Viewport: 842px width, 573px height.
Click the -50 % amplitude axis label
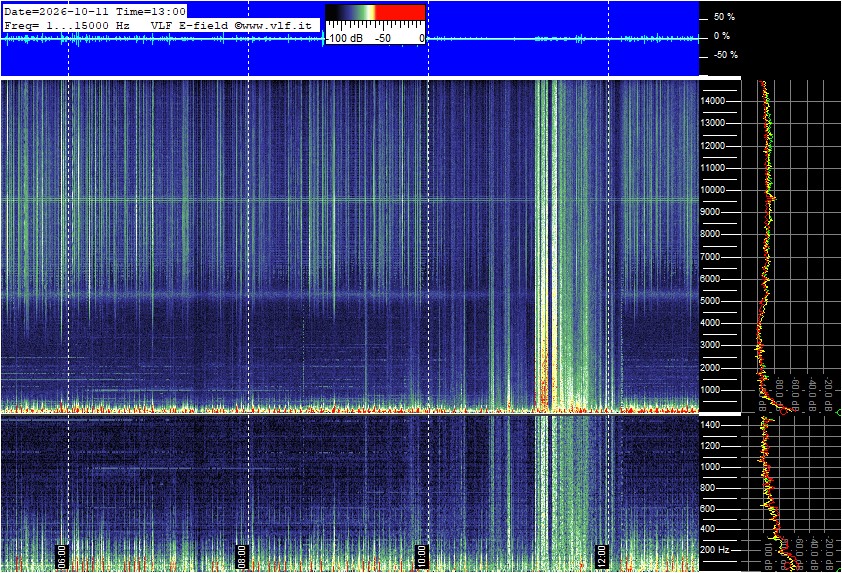click(x=725, y=55)
